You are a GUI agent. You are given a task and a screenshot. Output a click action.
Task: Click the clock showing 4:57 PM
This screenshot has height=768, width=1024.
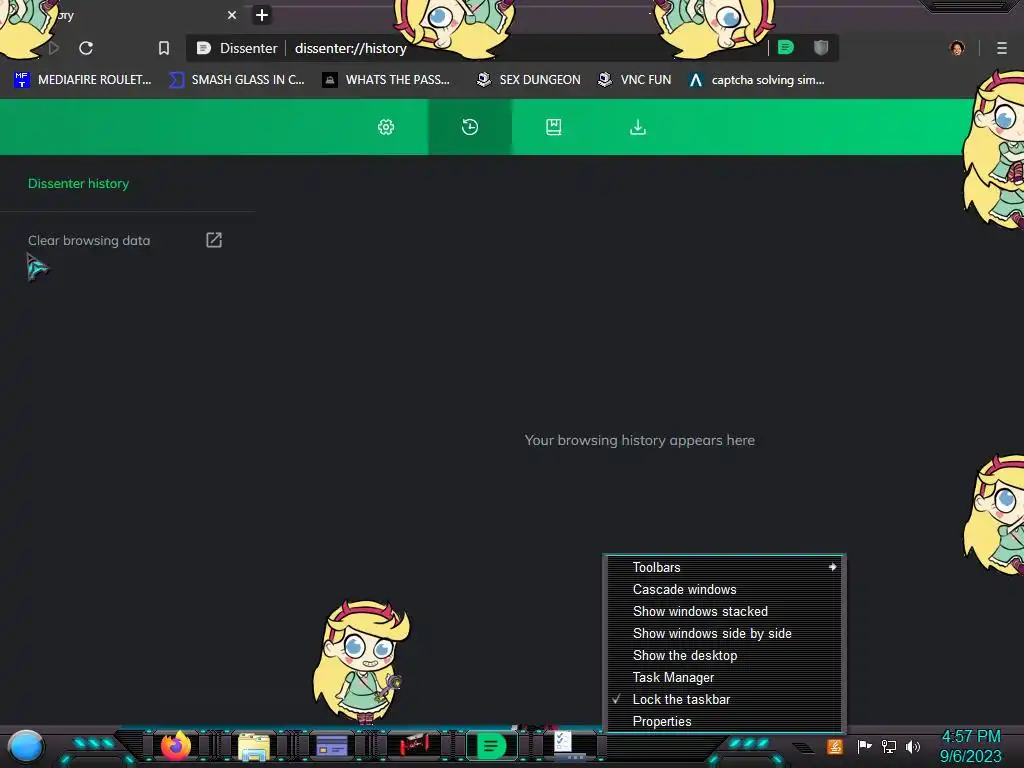[970, 737]
